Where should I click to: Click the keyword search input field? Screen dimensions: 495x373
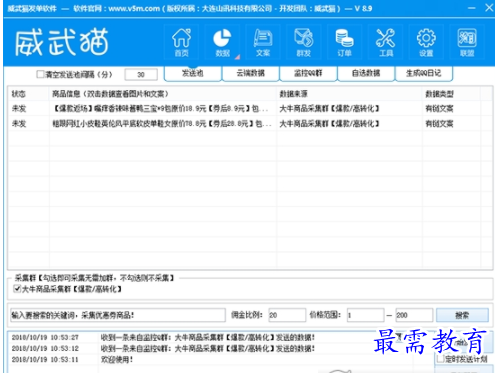118,315
